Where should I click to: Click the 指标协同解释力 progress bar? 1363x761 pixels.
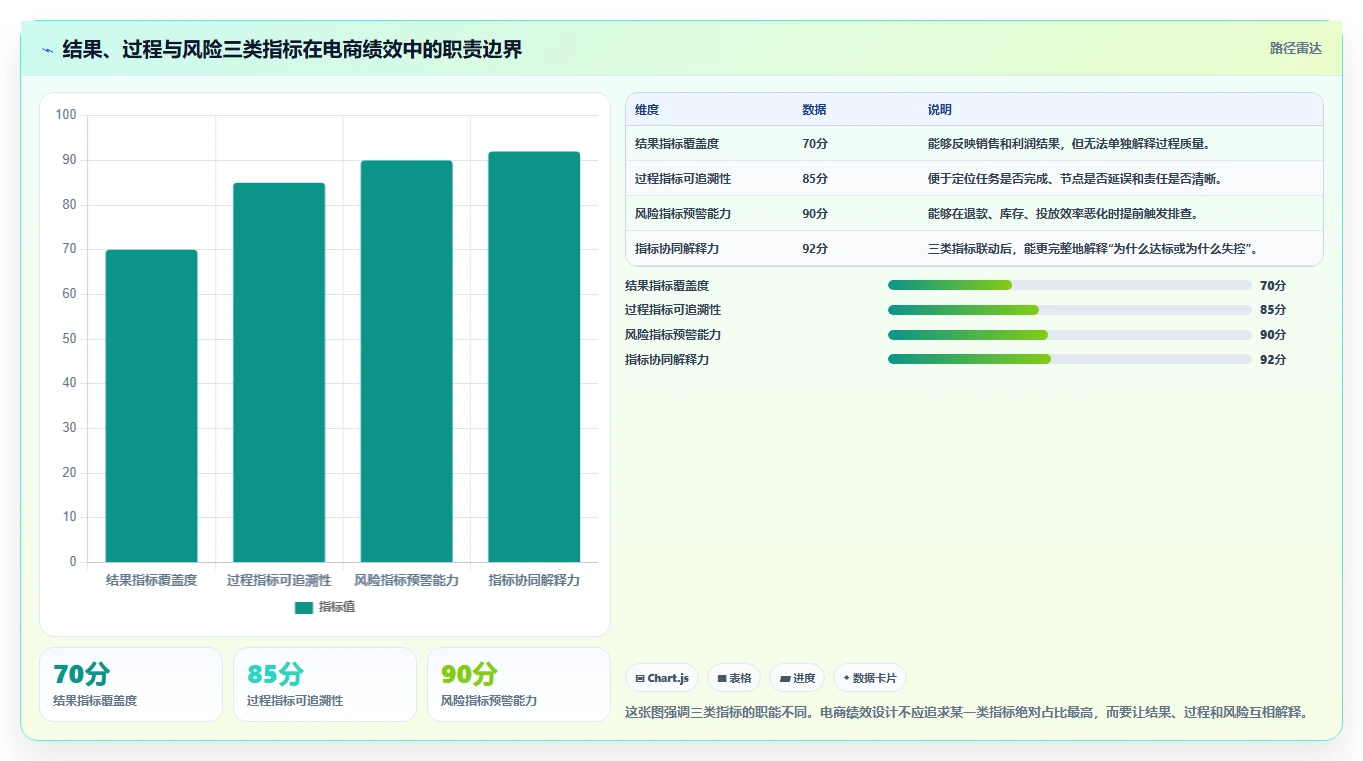(1070, 359)
